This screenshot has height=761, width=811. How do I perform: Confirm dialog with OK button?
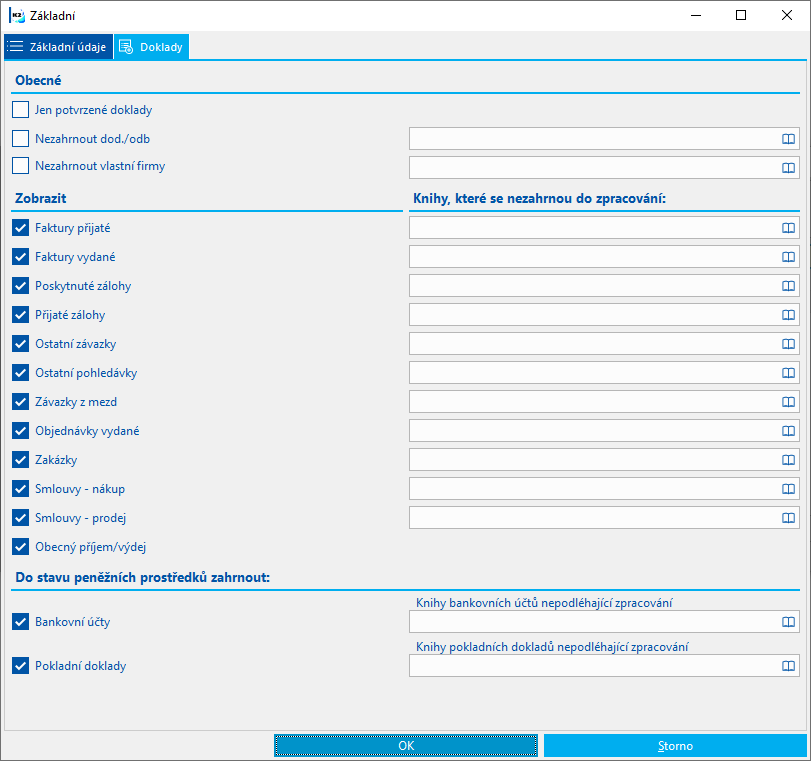(x=406, y=745)
